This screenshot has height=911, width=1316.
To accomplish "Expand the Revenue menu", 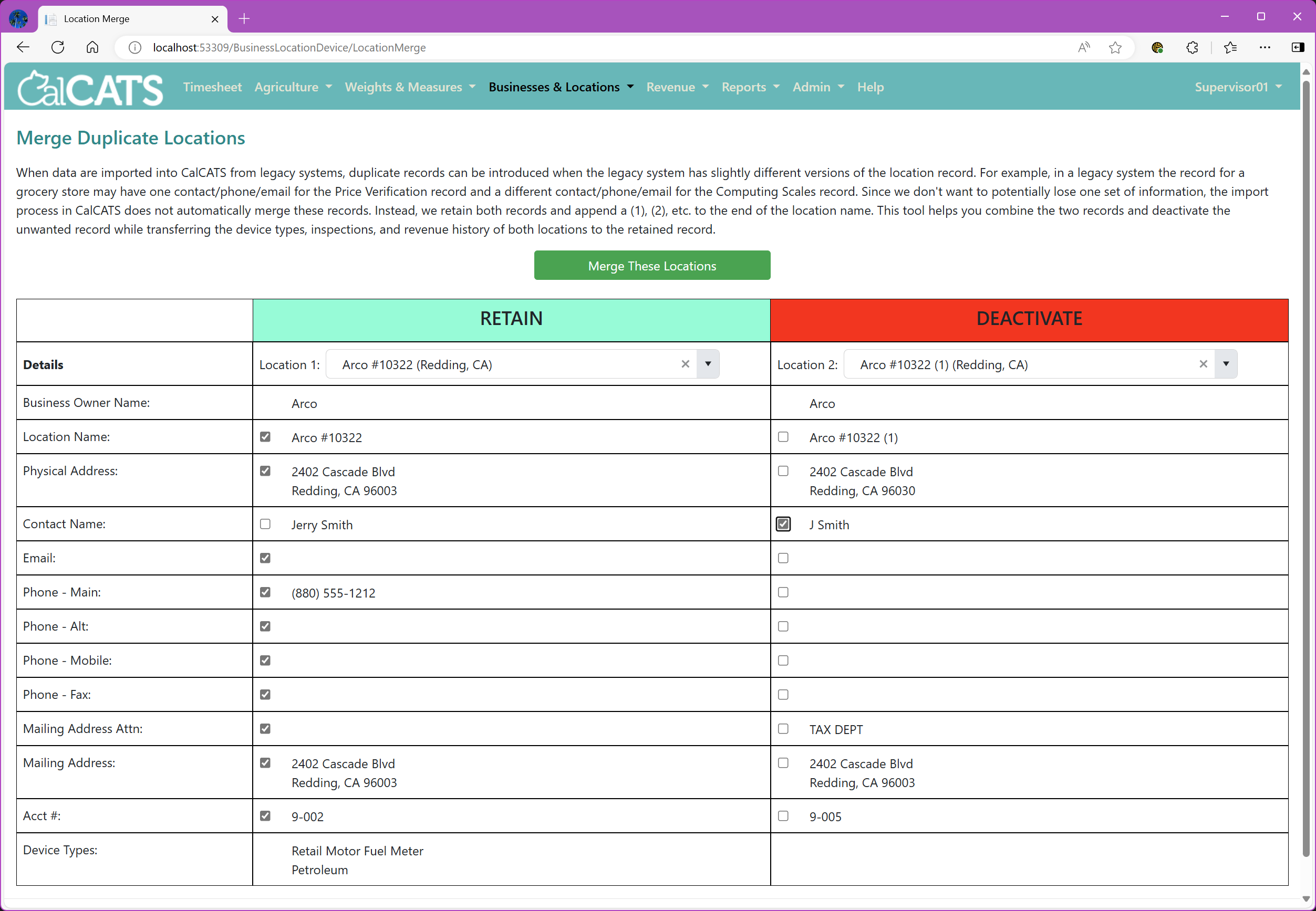I will [677, 87].
